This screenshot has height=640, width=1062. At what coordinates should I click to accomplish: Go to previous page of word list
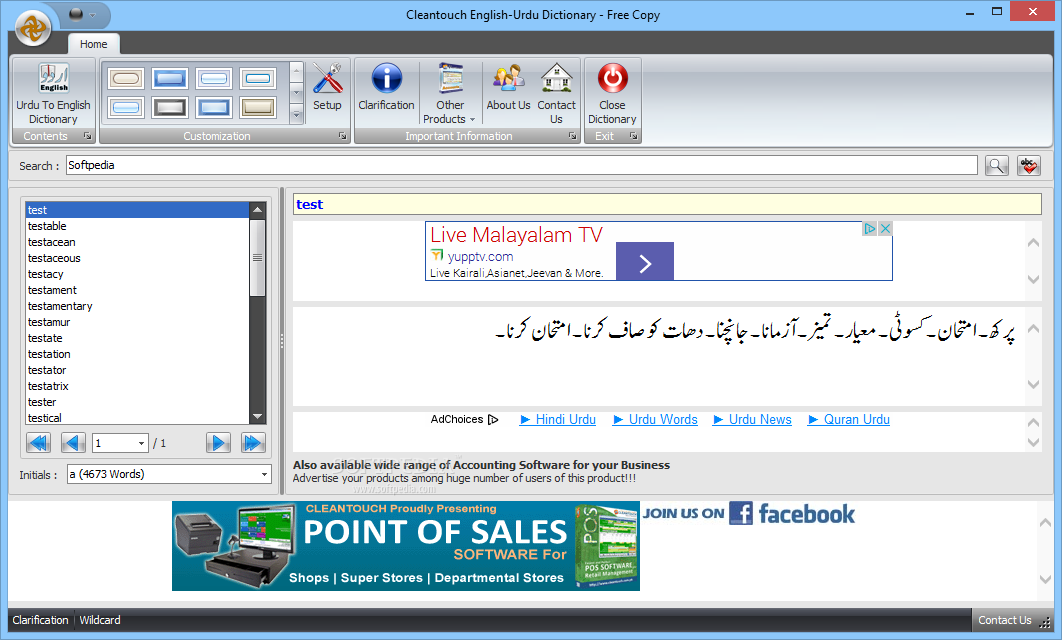point(73,443)
